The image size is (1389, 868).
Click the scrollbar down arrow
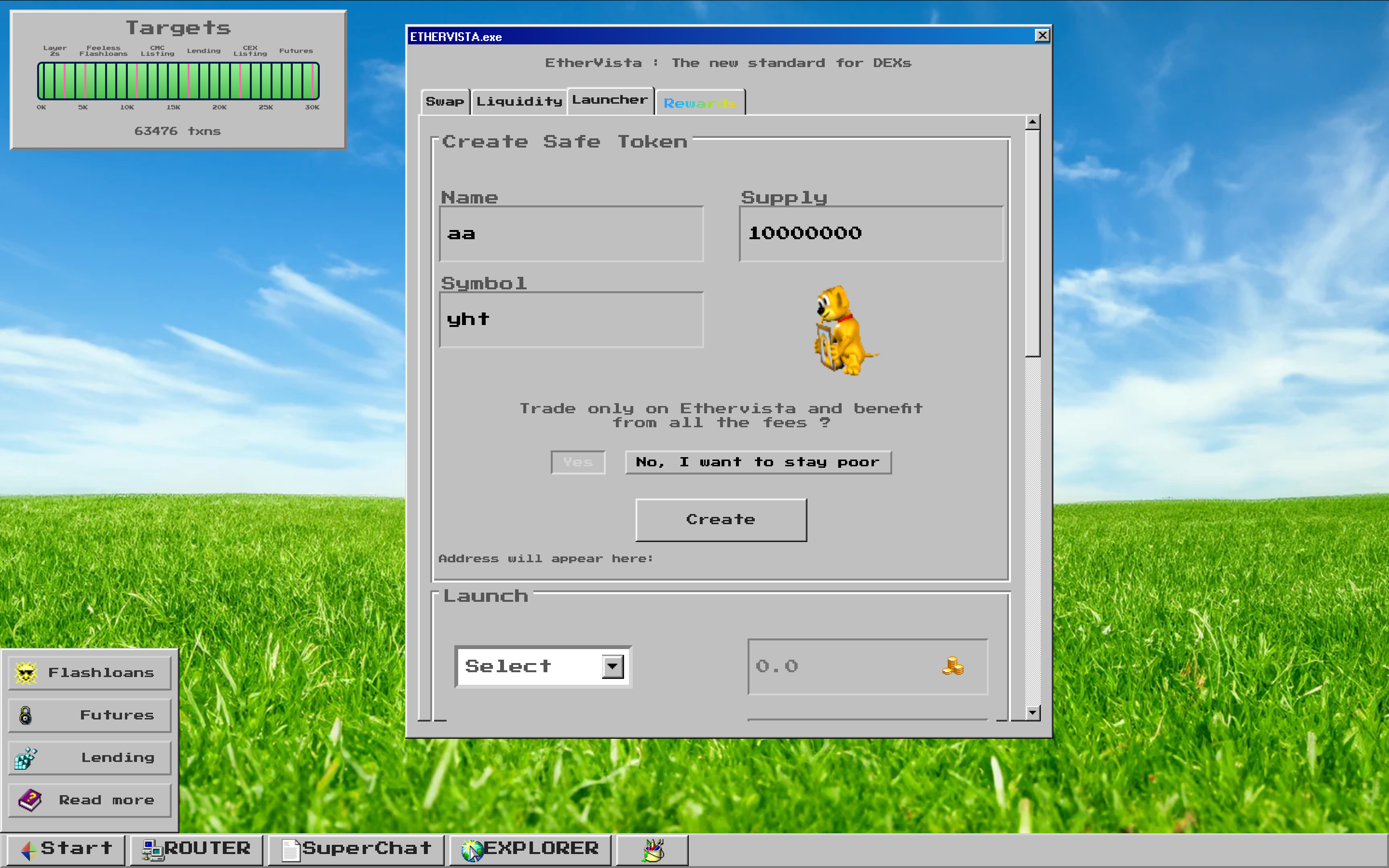pos(1033,712)
